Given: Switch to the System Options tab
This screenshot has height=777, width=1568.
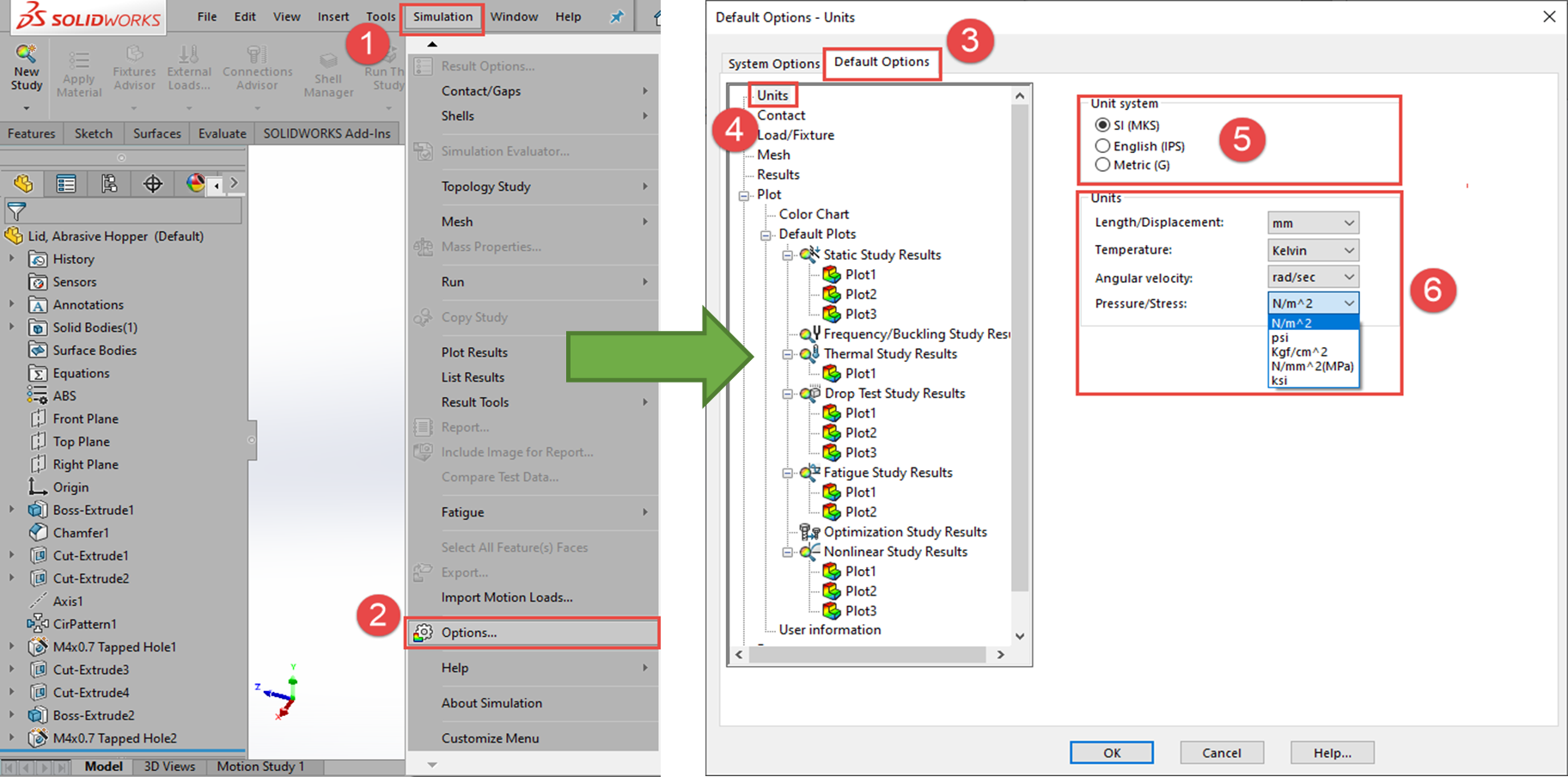Looking at the screenshot, I should pyautogui.click(x=773, y=64).
